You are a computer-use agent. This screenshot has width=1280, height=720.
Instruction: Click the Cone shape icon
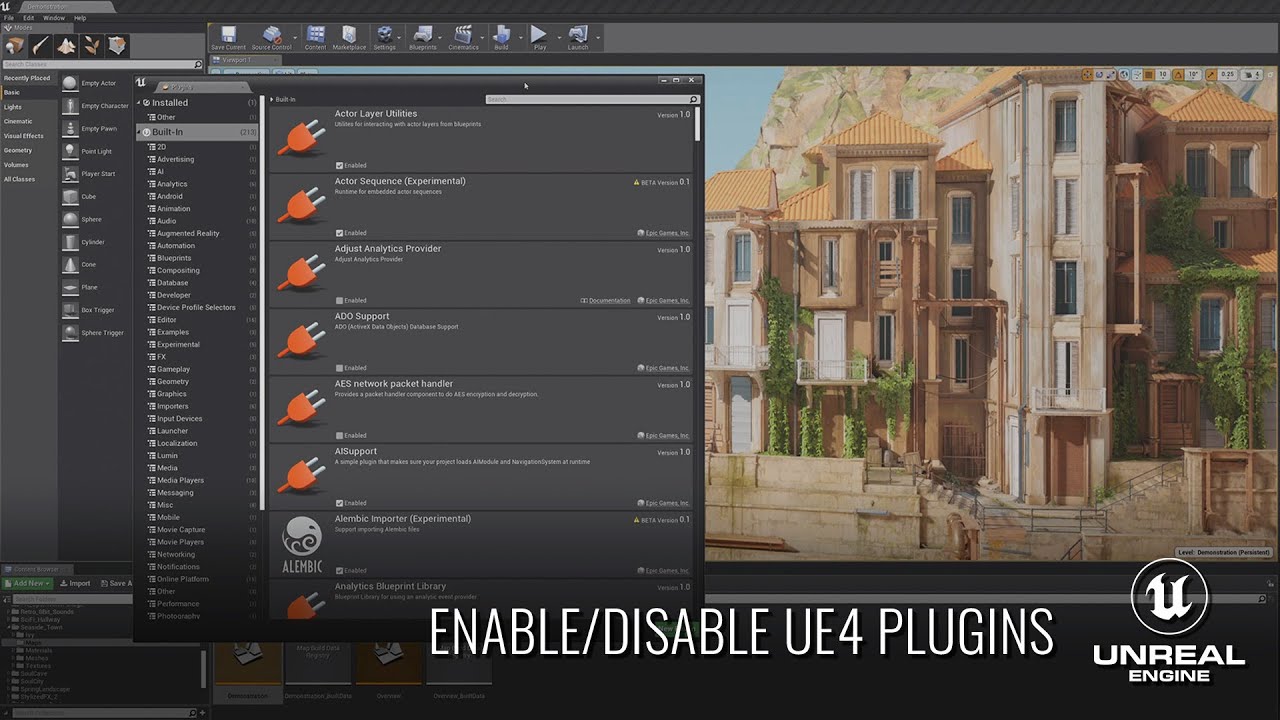(x=70, y=265)
